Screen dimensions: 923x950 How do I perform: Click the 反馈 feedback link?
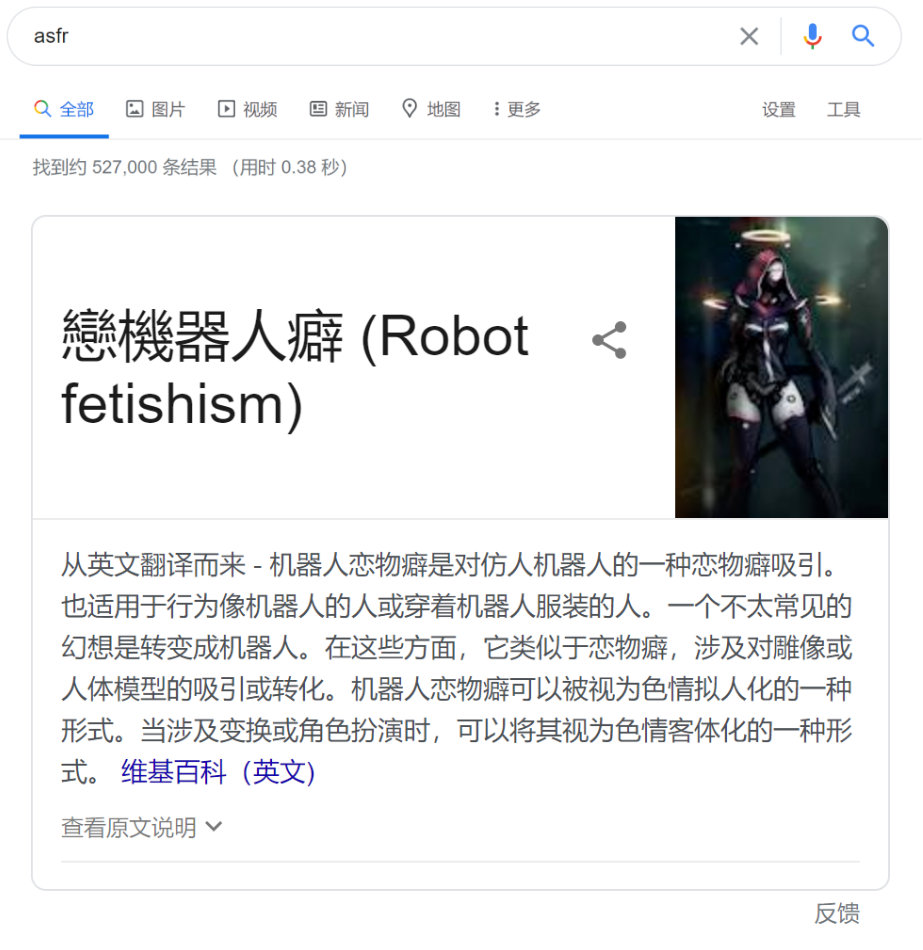(837, 913)
